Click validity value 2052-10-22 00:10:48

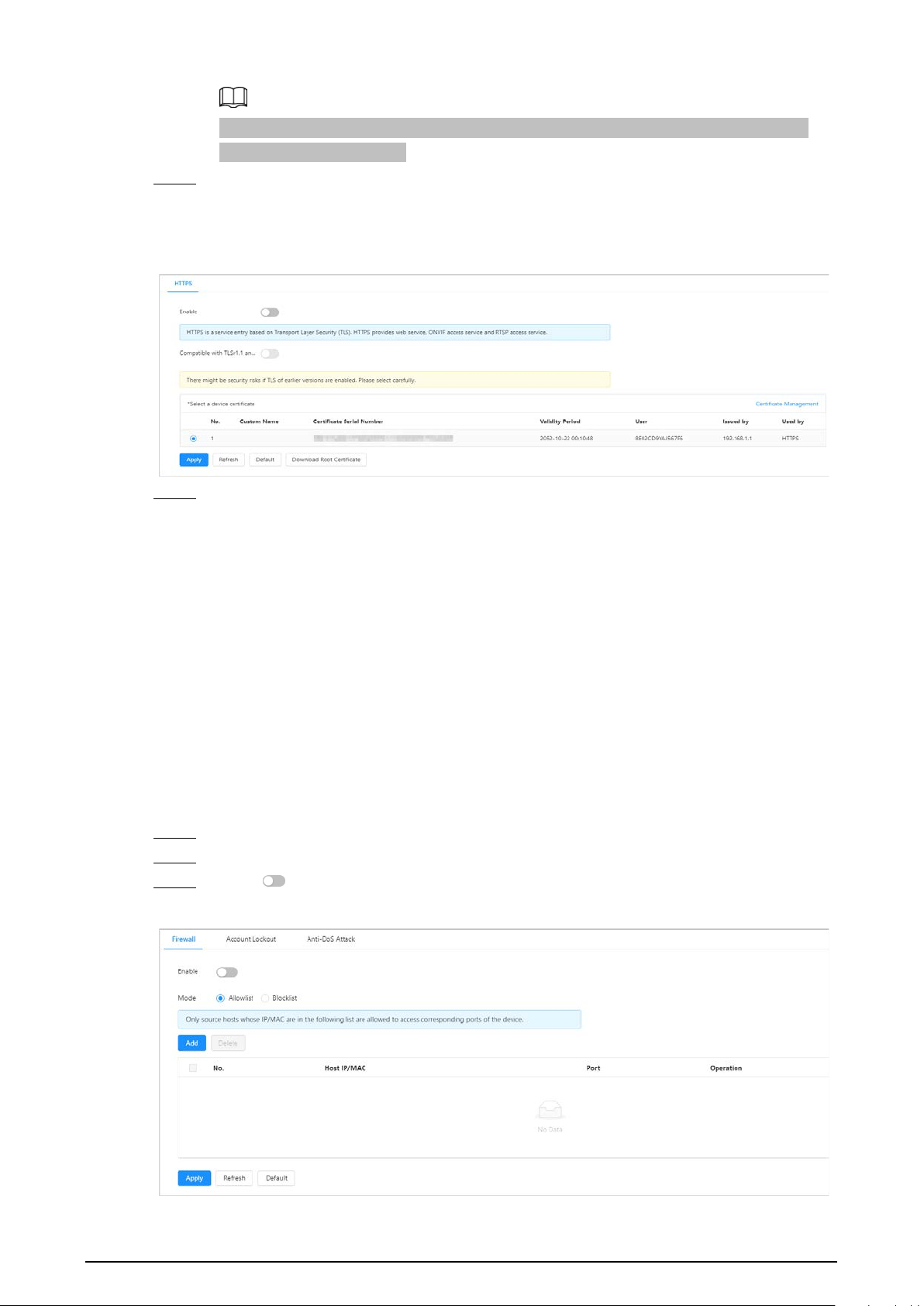567,439
